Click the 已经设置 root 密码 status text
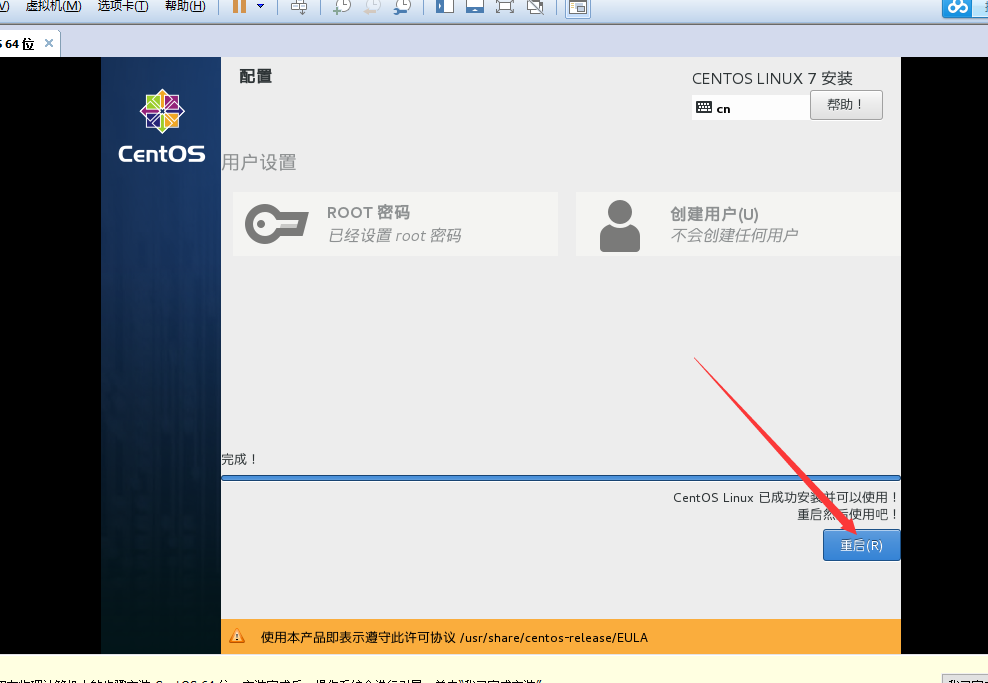The height and width of the screenshot is (683, 988). point(394,236)
